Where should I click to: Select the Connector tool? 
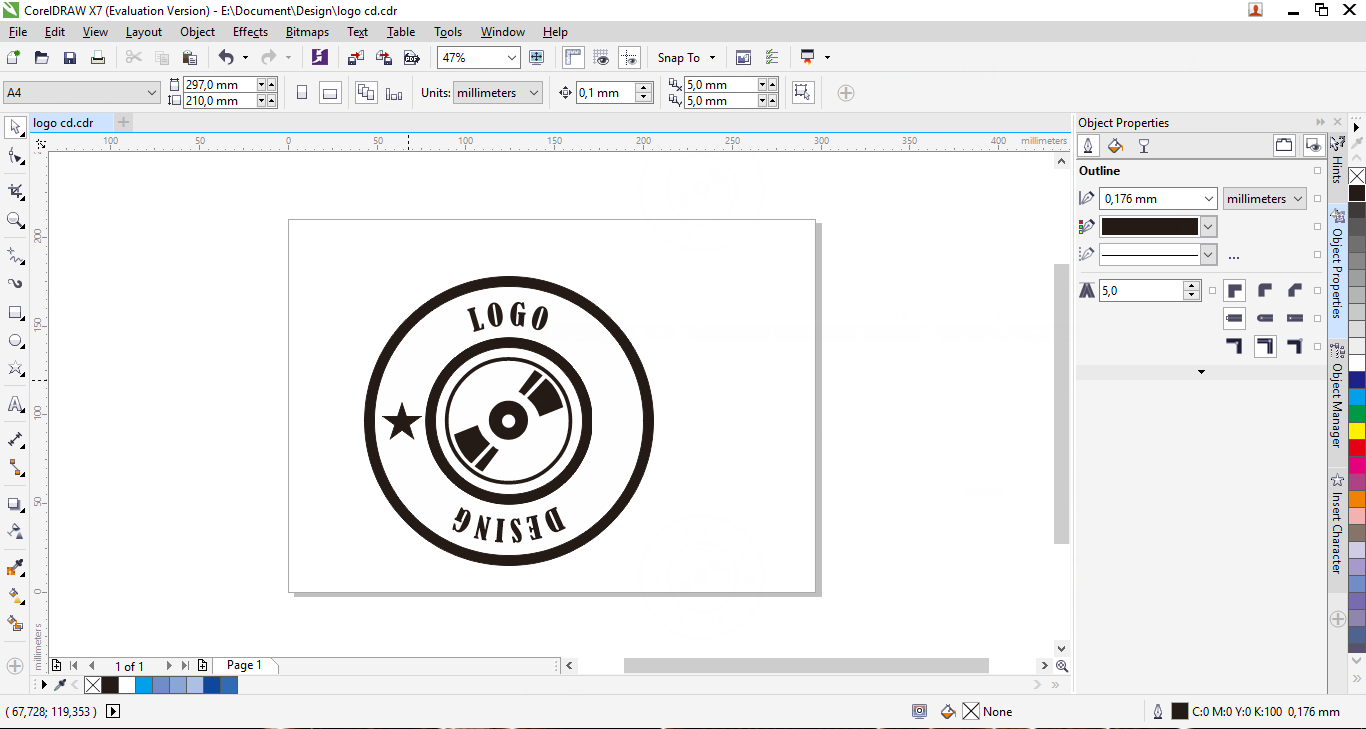click(x=15, y=467)
